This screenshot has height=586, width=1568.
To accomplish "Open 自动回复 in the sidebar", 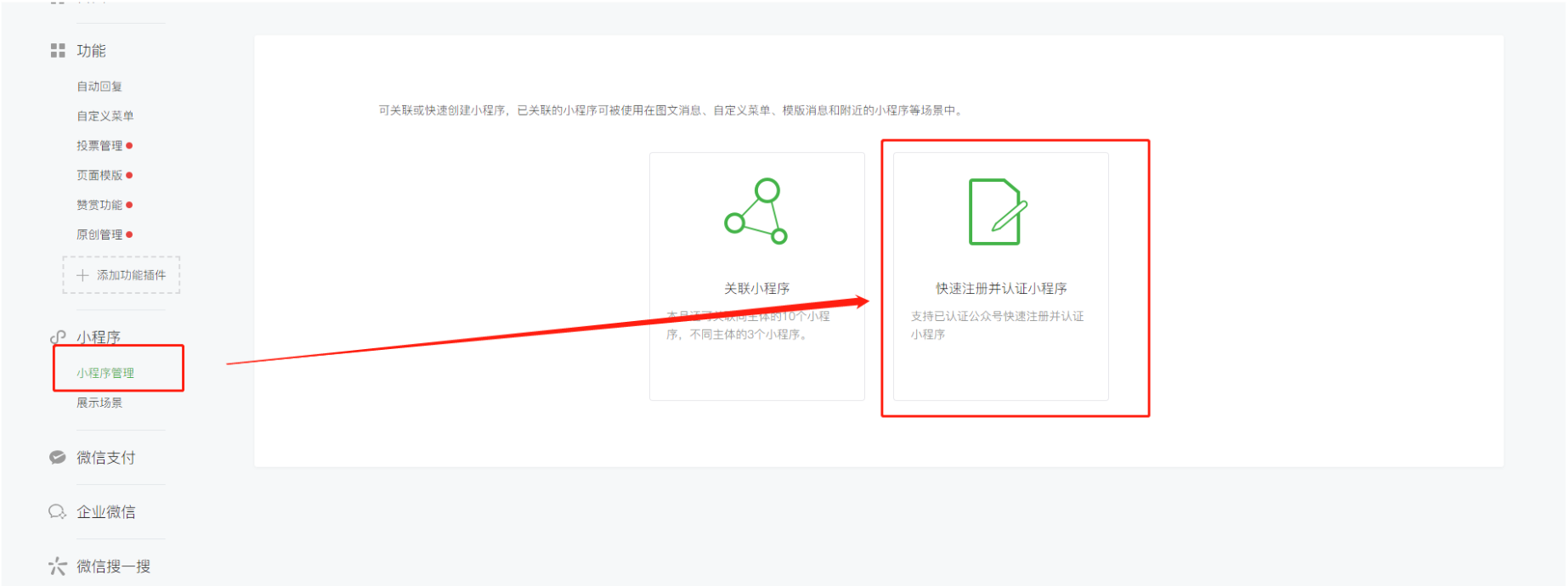I will click(99, 87).
